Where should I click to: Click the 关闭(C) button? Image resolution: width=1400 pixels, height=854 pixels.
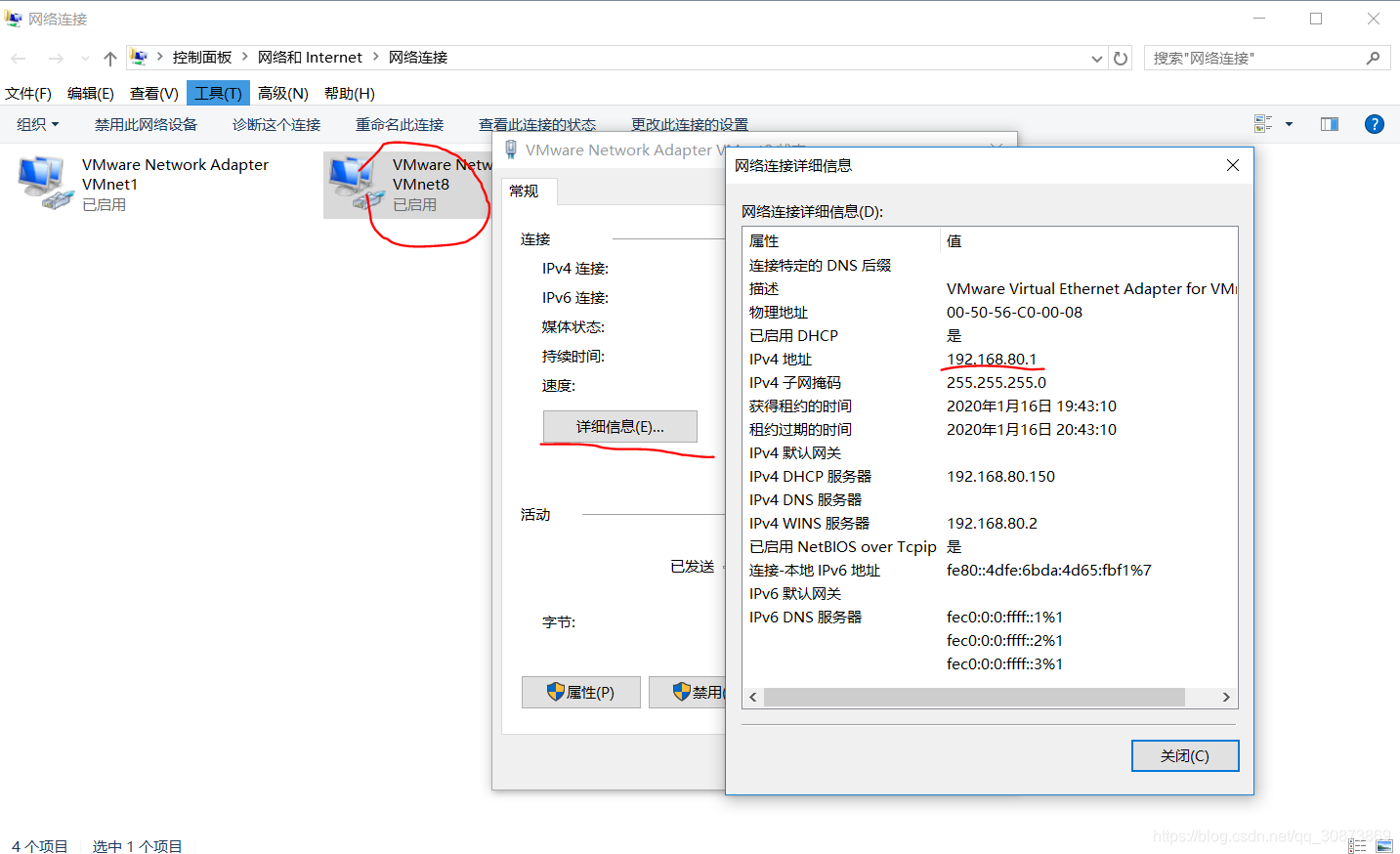pos(1185,755)
